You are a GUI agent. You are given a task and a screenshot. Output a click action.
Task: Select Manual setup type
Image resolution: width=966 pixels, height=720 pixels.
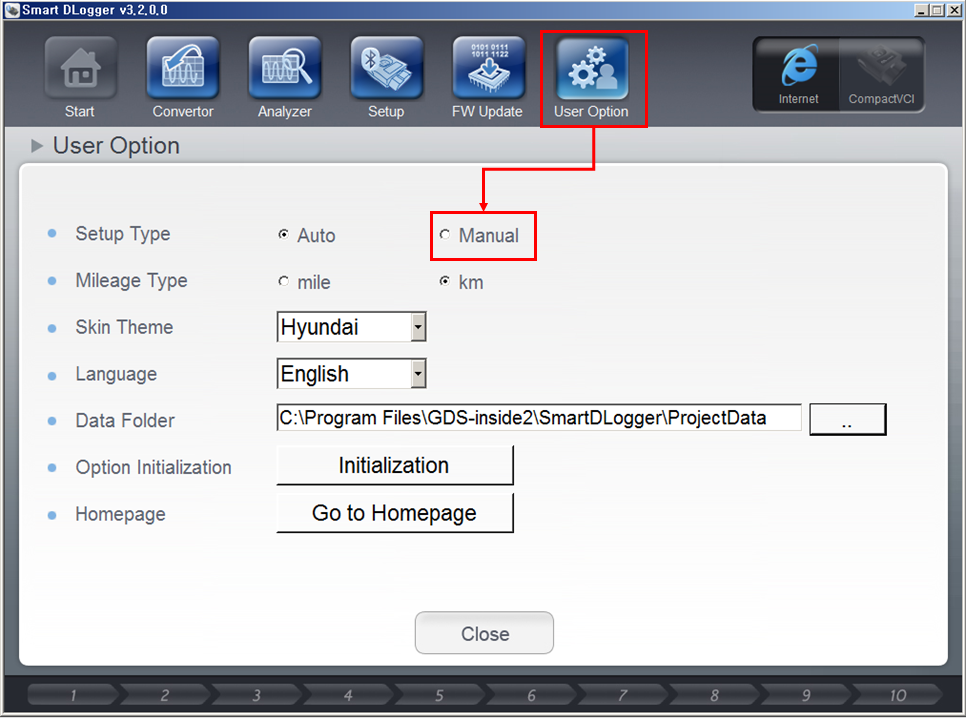coord(445,235)
